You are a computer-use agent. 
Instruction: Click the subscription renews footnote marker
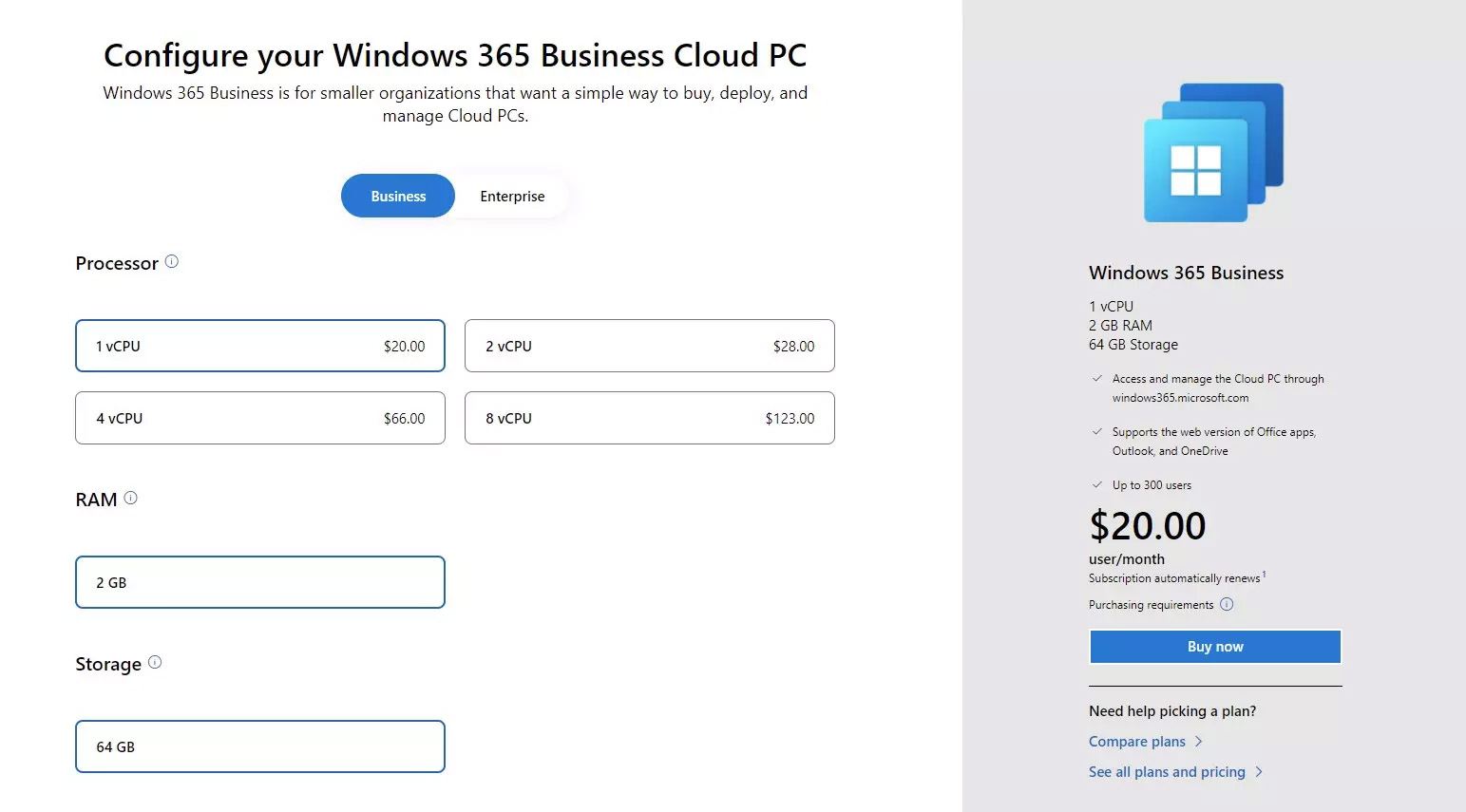1264,575
